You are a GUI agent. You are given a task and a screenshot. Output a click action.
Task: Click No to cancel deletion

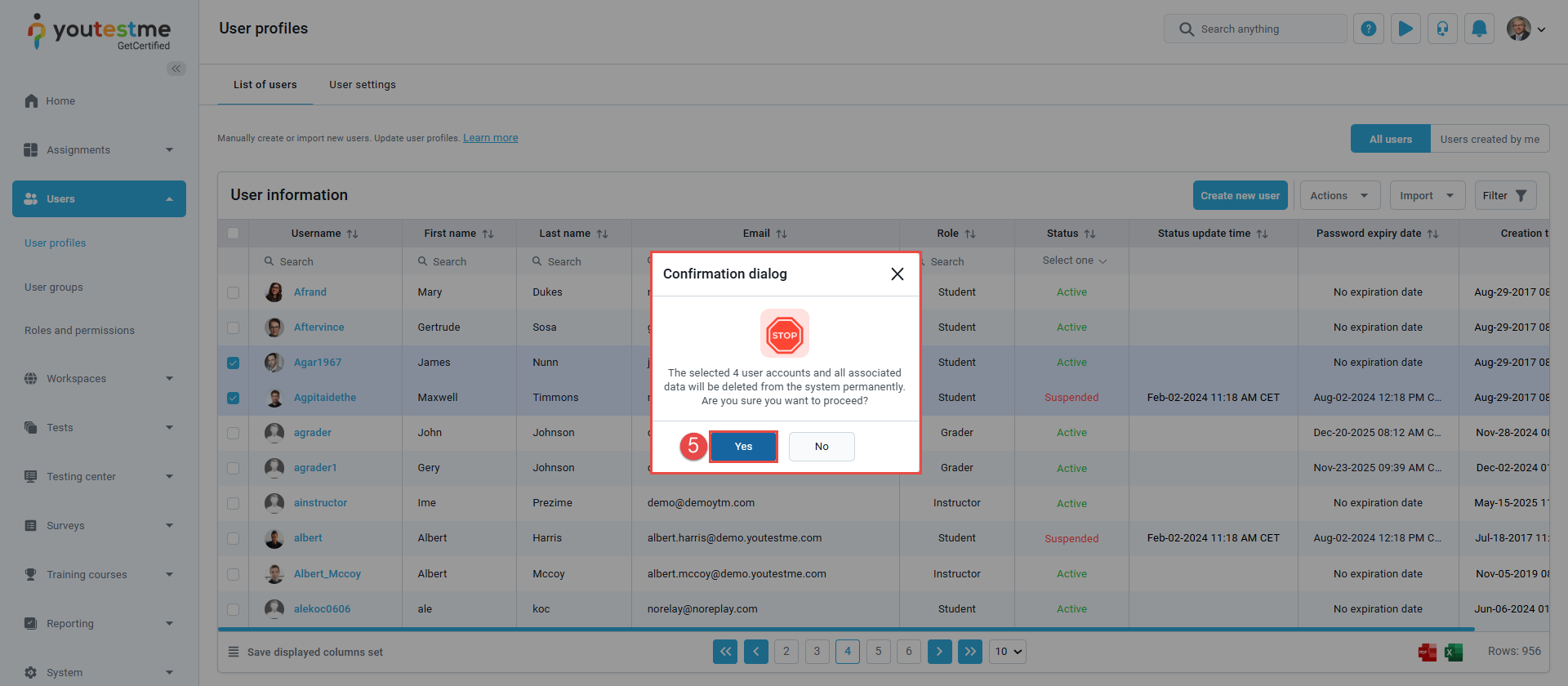coord(822,447)
